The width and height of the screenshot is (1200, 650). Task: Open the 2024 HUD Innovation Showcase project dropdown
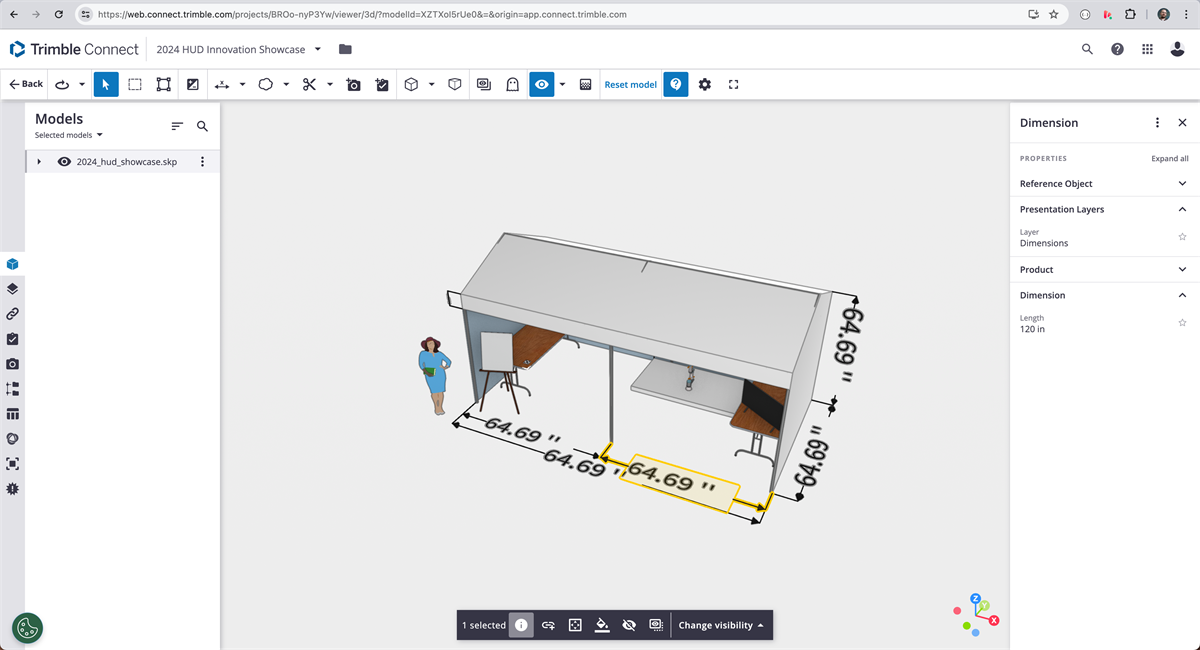pyautogui.click(x=316, y=48)
